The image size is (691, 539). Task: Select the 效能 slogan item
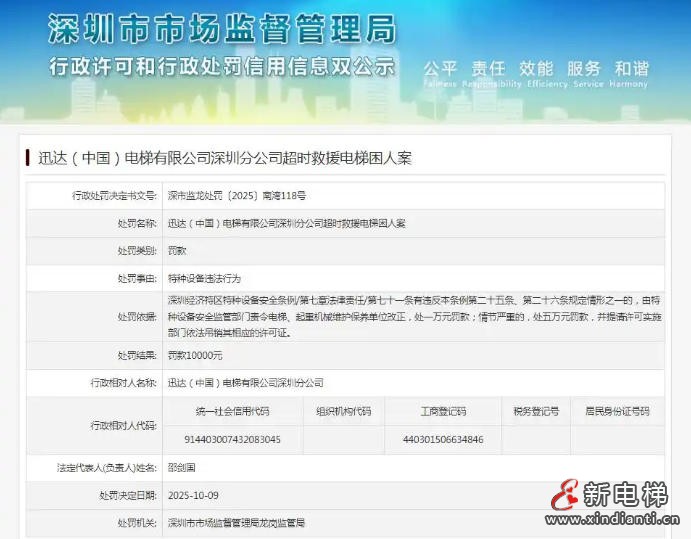[x=535, y=68]
